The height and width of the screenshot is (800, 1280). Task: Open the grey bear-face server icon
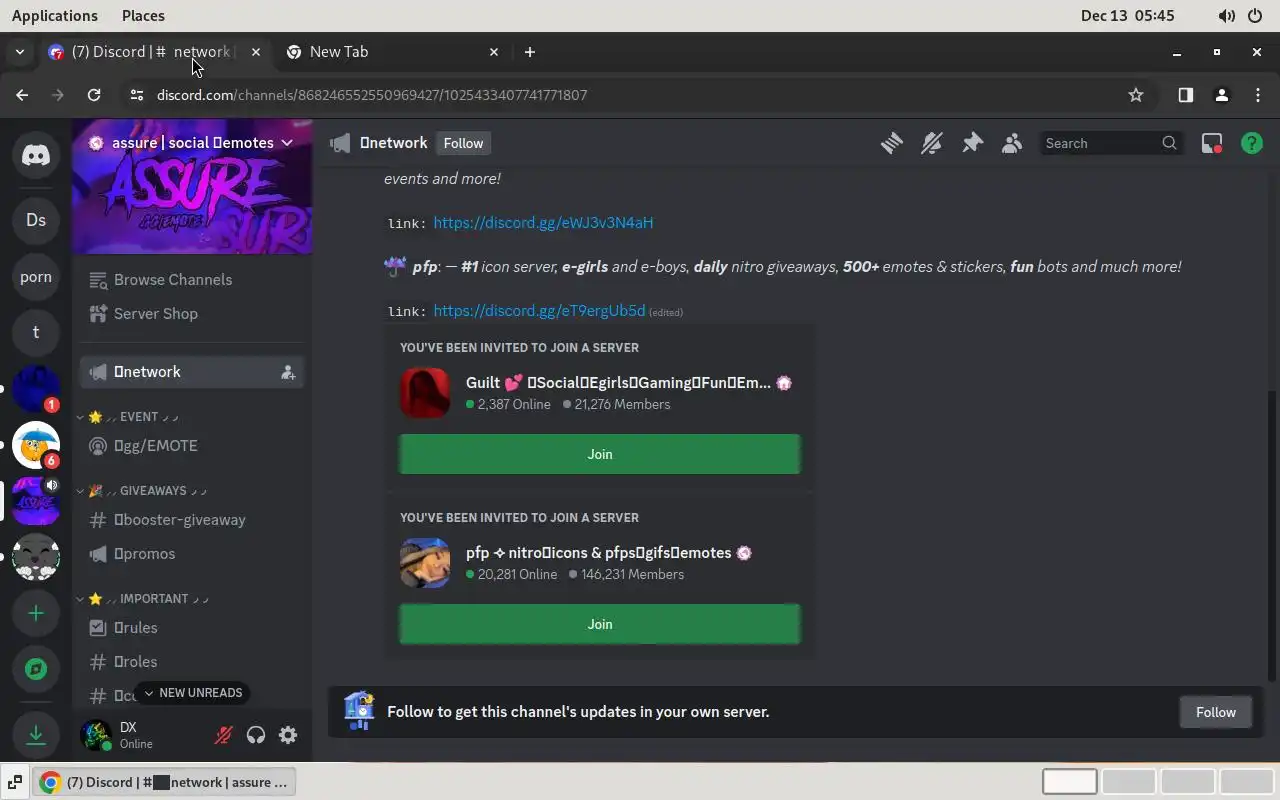tap(36, 557)
